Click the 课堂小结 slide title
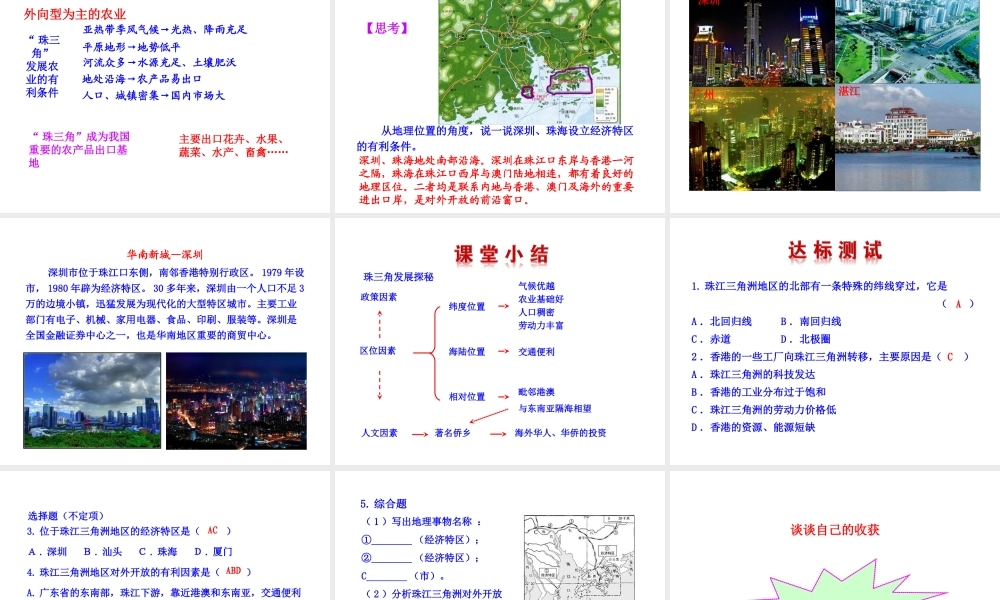The image size is (1000, 600). point(501,254)
